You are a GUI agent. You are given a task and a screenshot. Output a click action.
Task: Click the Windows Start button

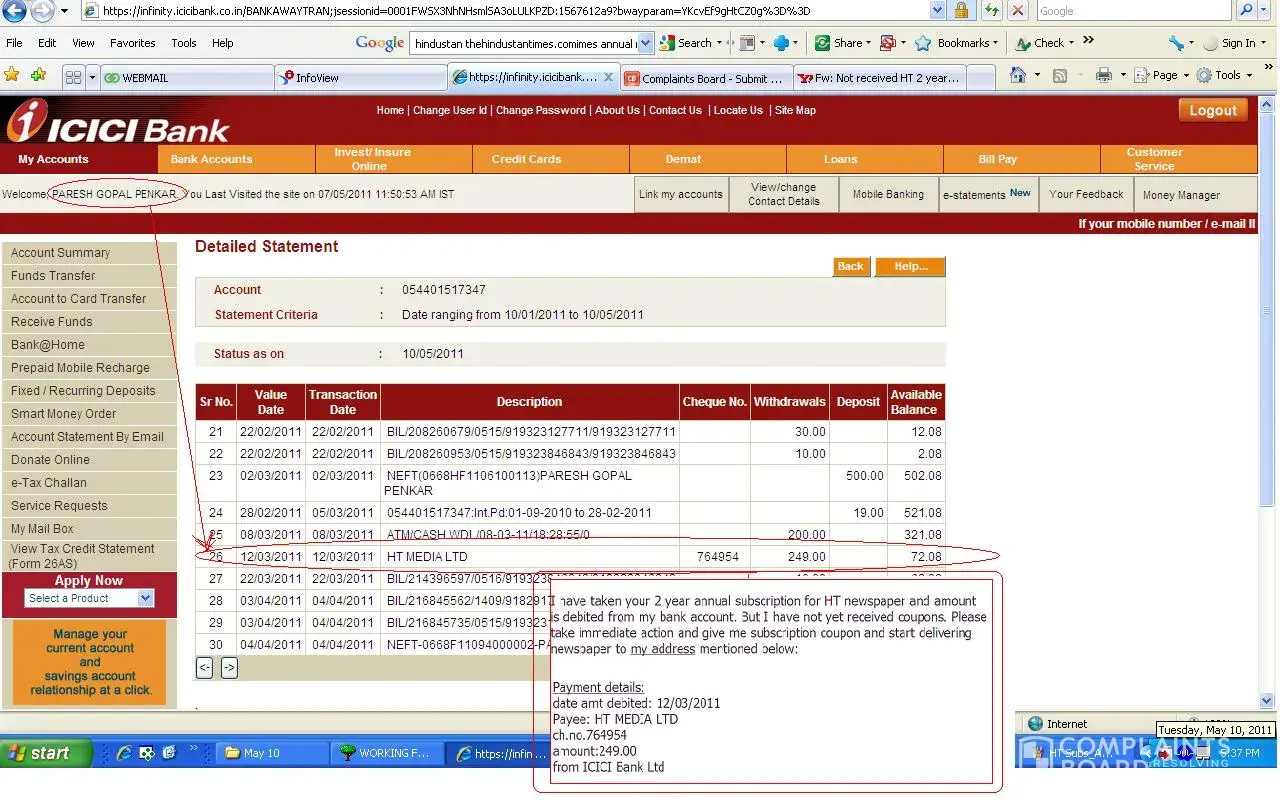(40, 753)
